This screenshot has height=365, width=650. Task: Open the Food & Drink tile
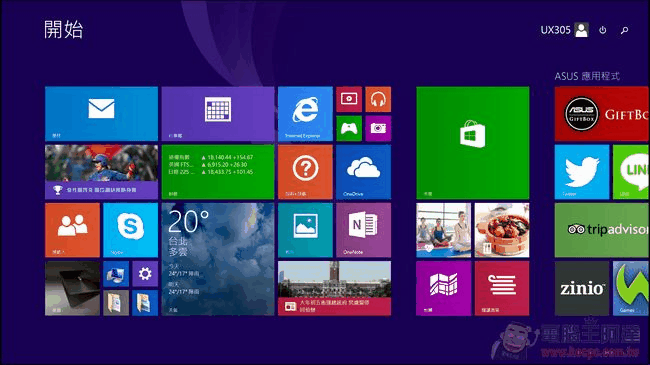pyautogui.click(x=502, y=230)
